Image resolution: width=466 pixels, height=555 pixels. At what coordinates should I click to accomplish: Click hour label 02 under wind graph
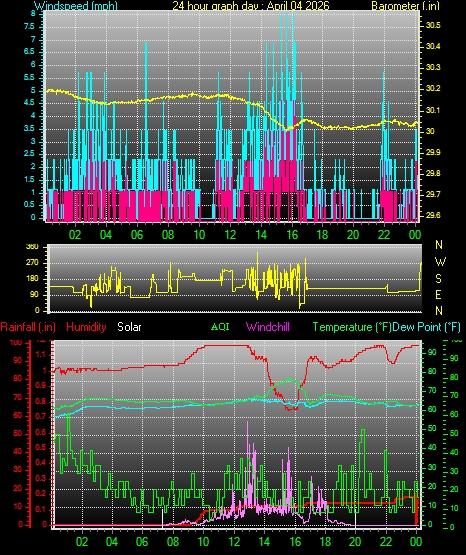coord(75,235)
